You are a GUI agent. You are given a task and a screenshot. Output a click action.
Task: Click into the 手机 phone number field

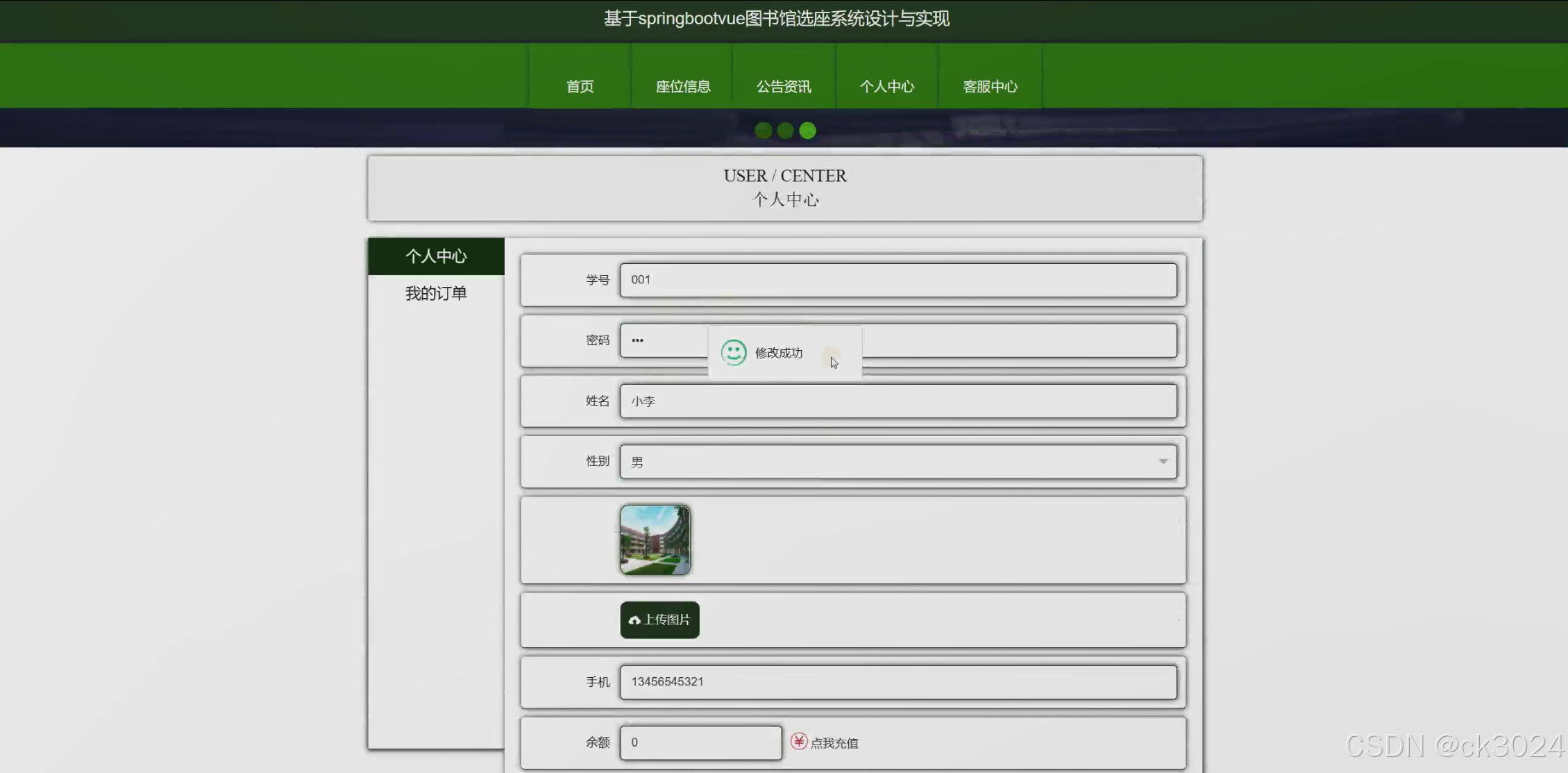coord(897,682)
